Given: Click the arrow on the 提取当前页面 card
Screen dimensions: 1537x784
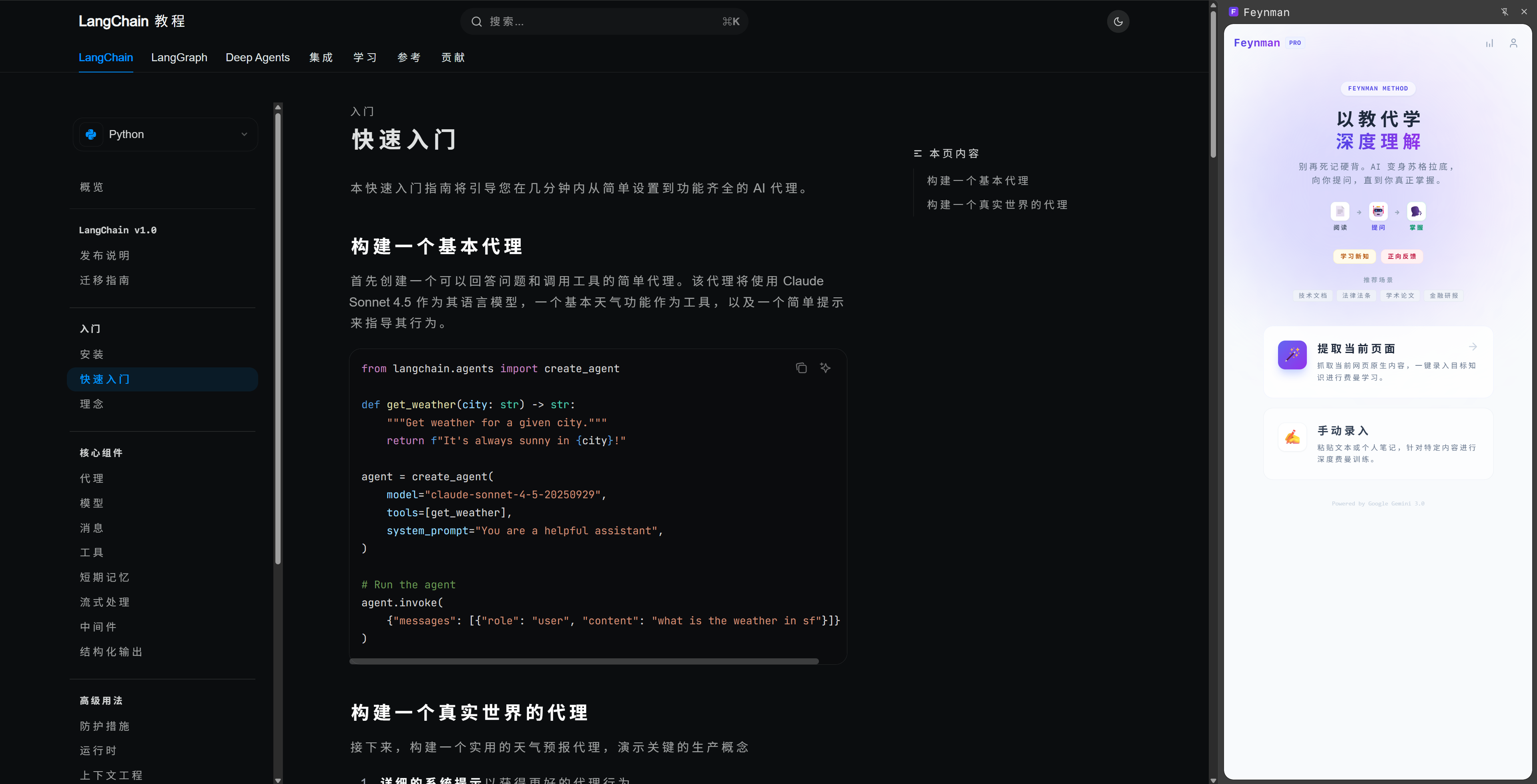Looking at the screenshot, I should pos(1473,347).
